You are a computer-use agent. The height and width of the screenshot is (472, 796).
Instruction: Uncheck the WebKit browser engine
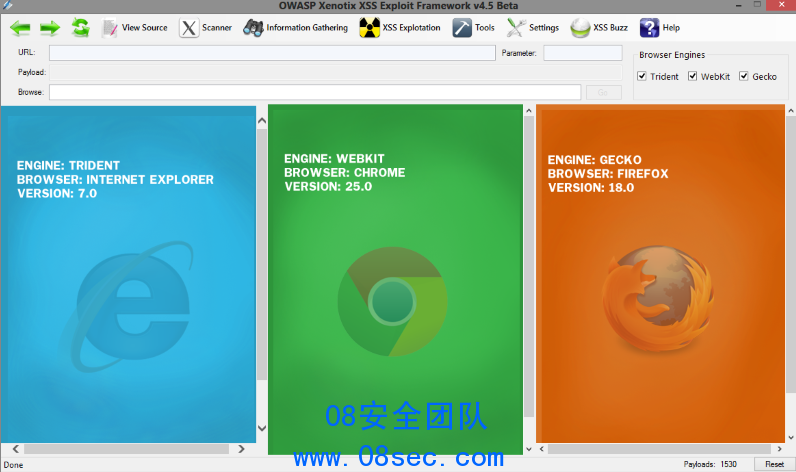692,76
